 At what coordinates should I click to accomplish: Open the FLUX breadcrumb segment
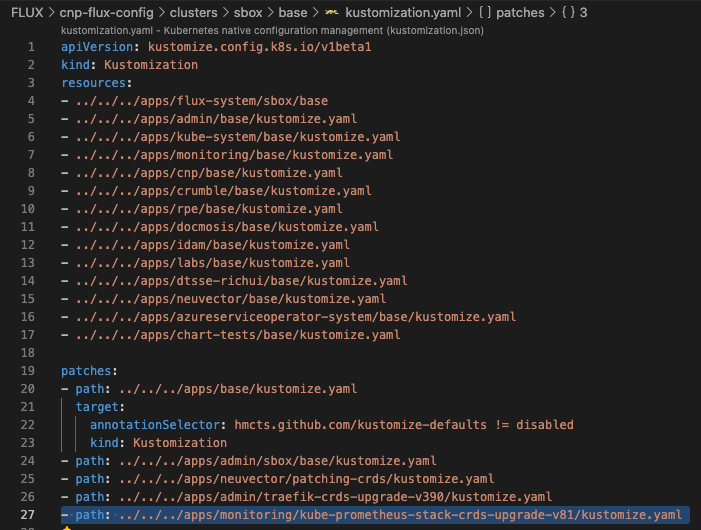pyautogui.click(x=27, y=13)
